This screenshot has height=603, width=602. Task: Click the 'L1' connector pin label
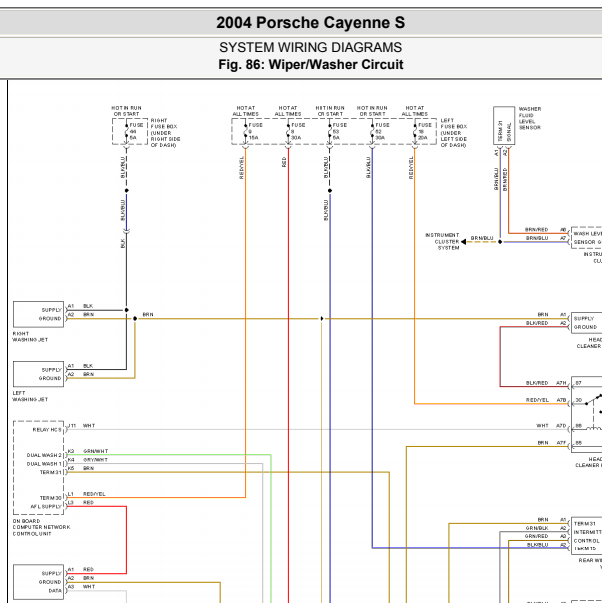71,494
